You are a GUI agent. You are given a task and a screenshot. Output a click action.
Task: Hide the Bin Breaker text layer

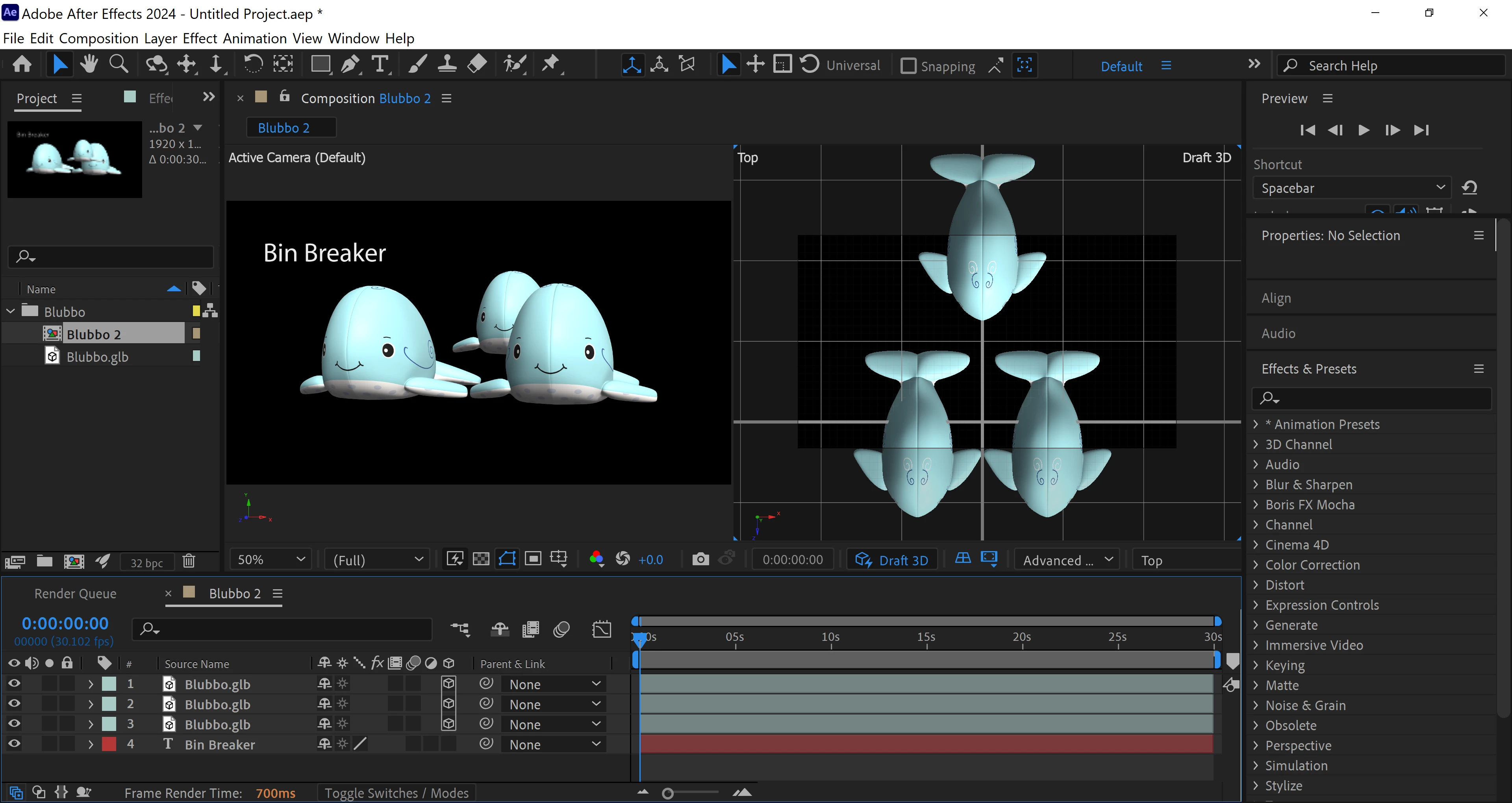pos(14,744)
